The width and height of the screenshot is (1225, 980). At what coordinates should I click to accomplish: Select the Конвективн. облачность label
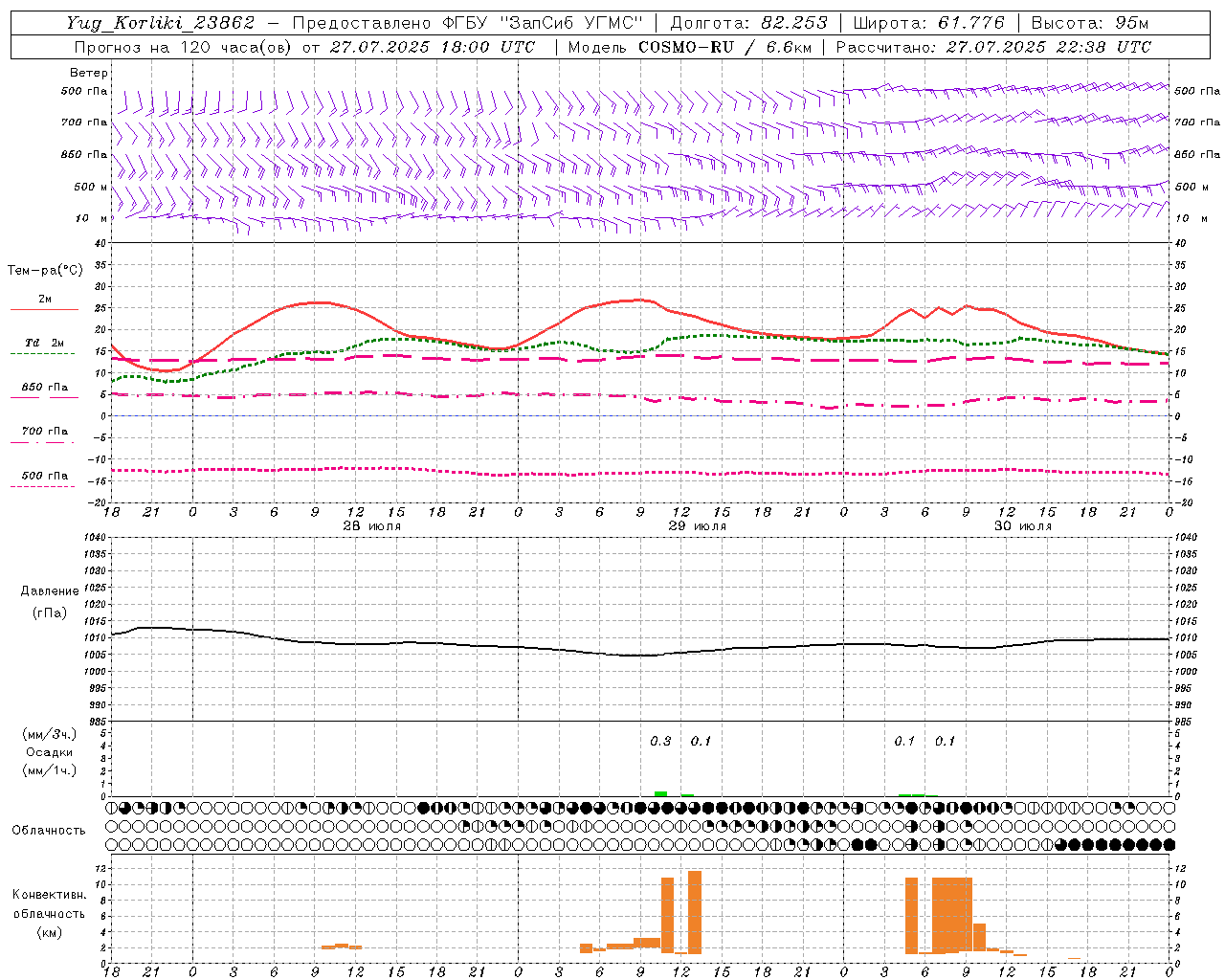[49, 904]
